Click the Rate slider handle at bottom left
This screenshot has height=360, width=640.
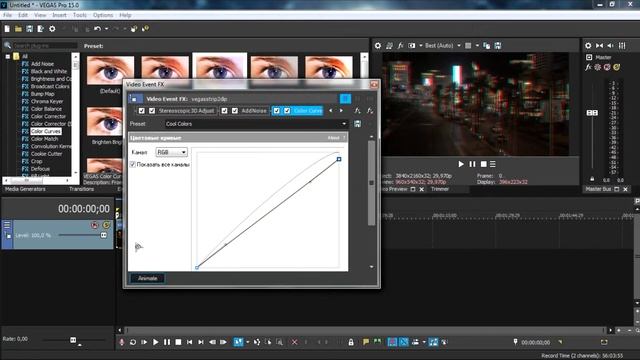pos(73,340)
